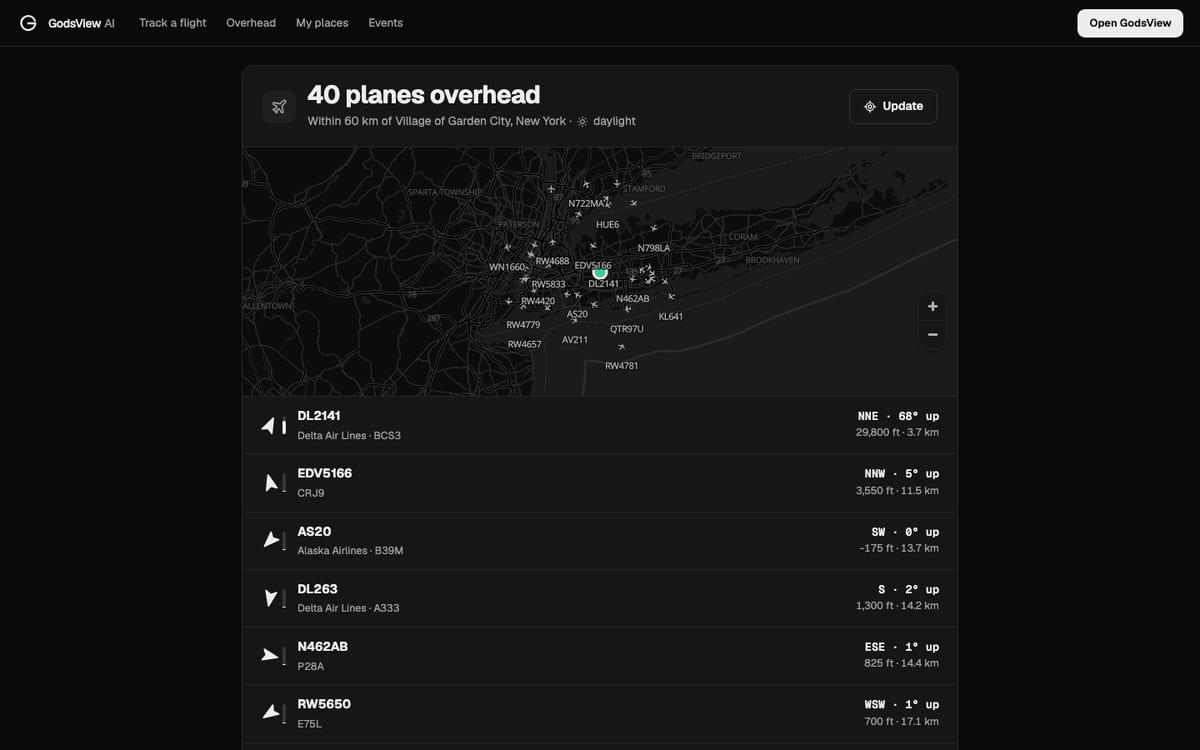Click the QTR97U map label
Viewport: 1200px width, 750px height.
click(x=627, y=329)
